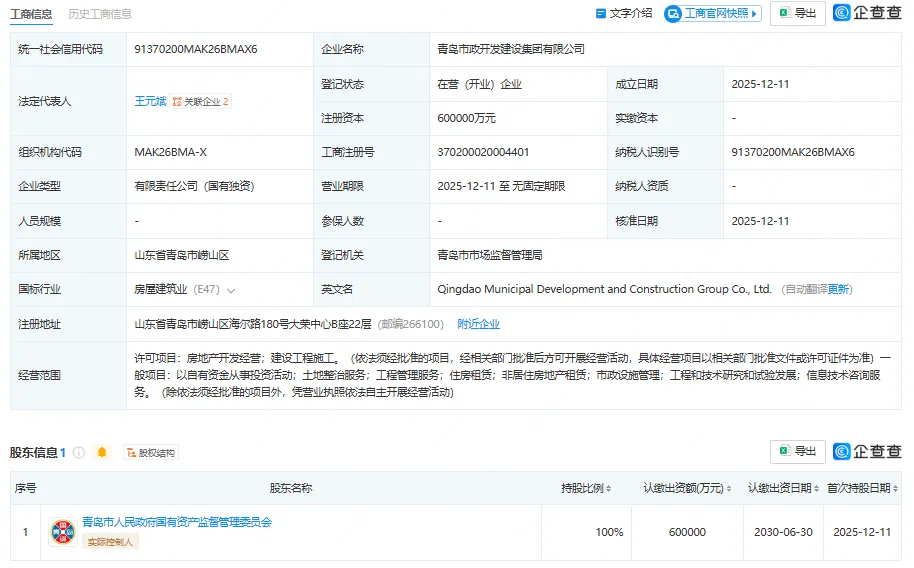This screenshot has height=568, width=914.
Task: Sort by 首次持股日期 column header
Action: pyautogui.click(x=860, y=488)
